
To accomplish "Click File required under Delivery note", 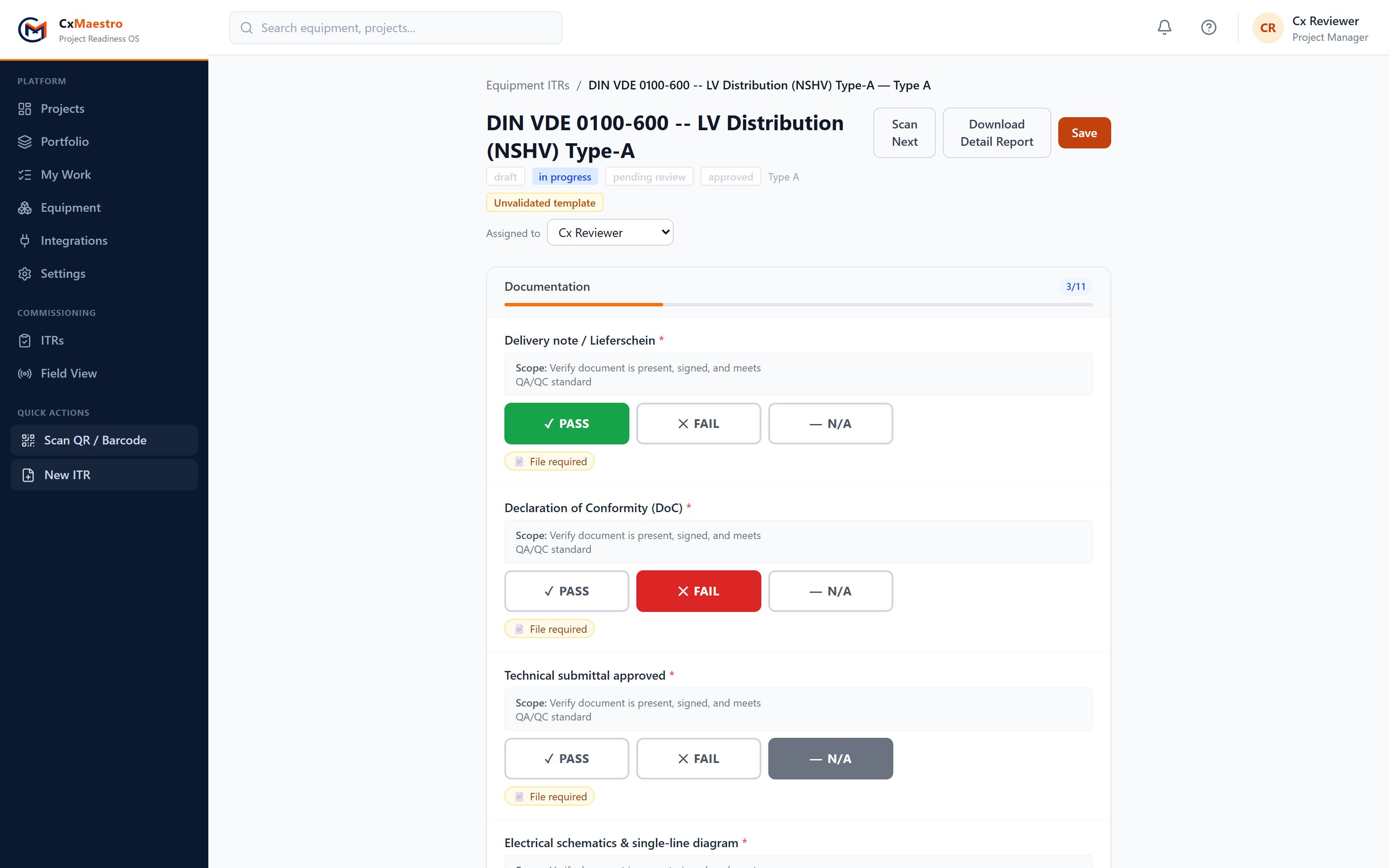I will (549, 461).
